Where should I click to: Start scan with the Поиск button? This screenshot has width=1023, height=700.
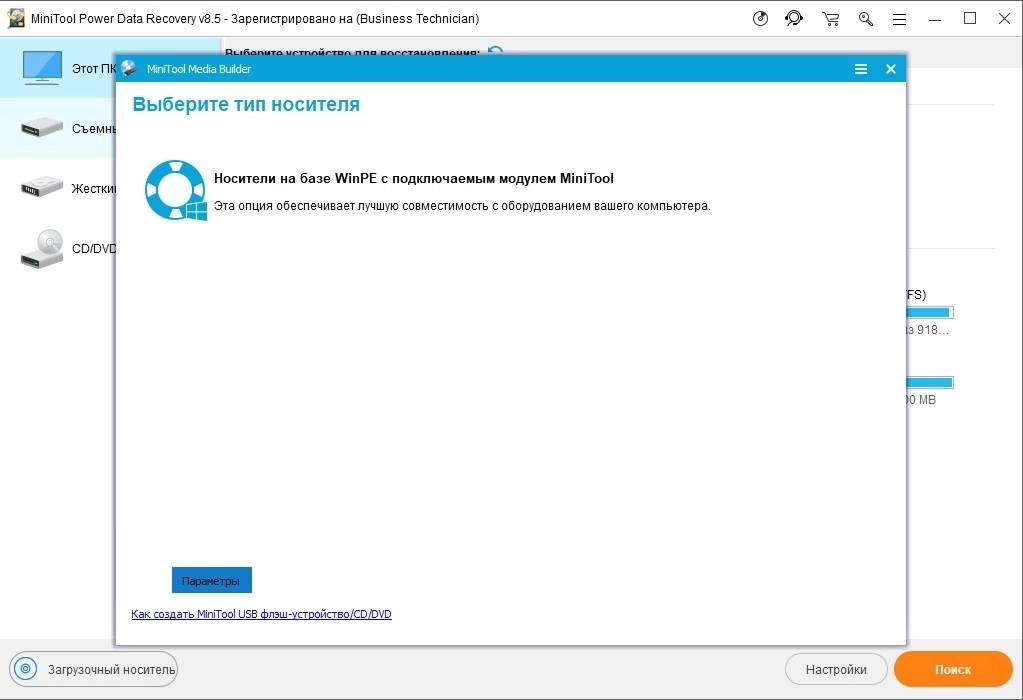(x=953, y=669)
